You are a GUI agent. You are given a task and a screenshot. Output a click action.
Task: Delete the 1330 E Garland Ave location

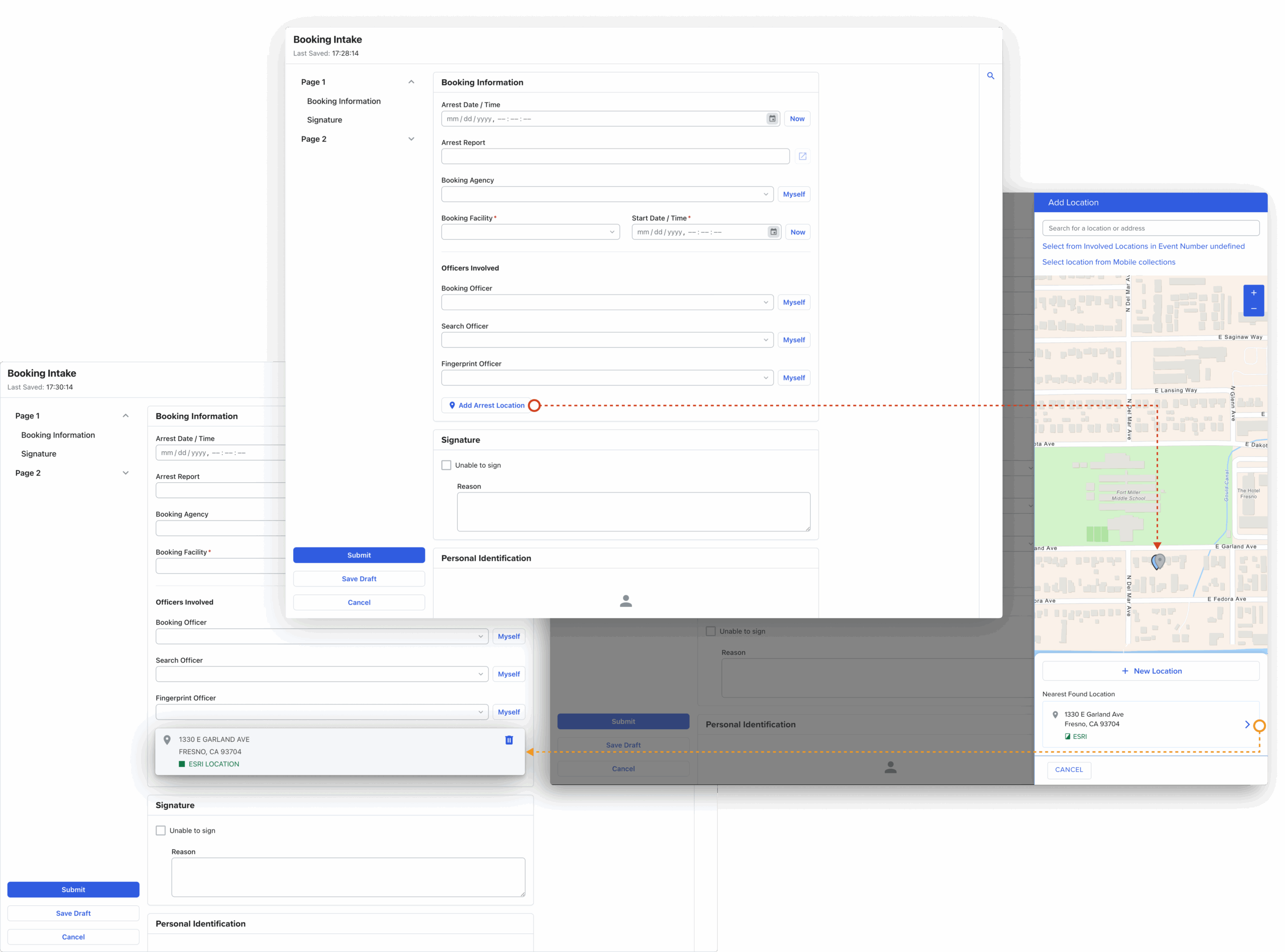(509, 740)
